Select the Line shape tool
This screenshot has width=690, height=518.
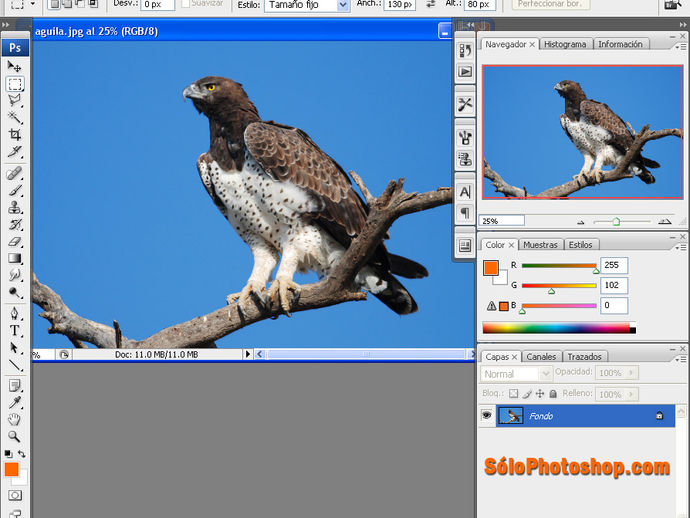coord(15,365)
